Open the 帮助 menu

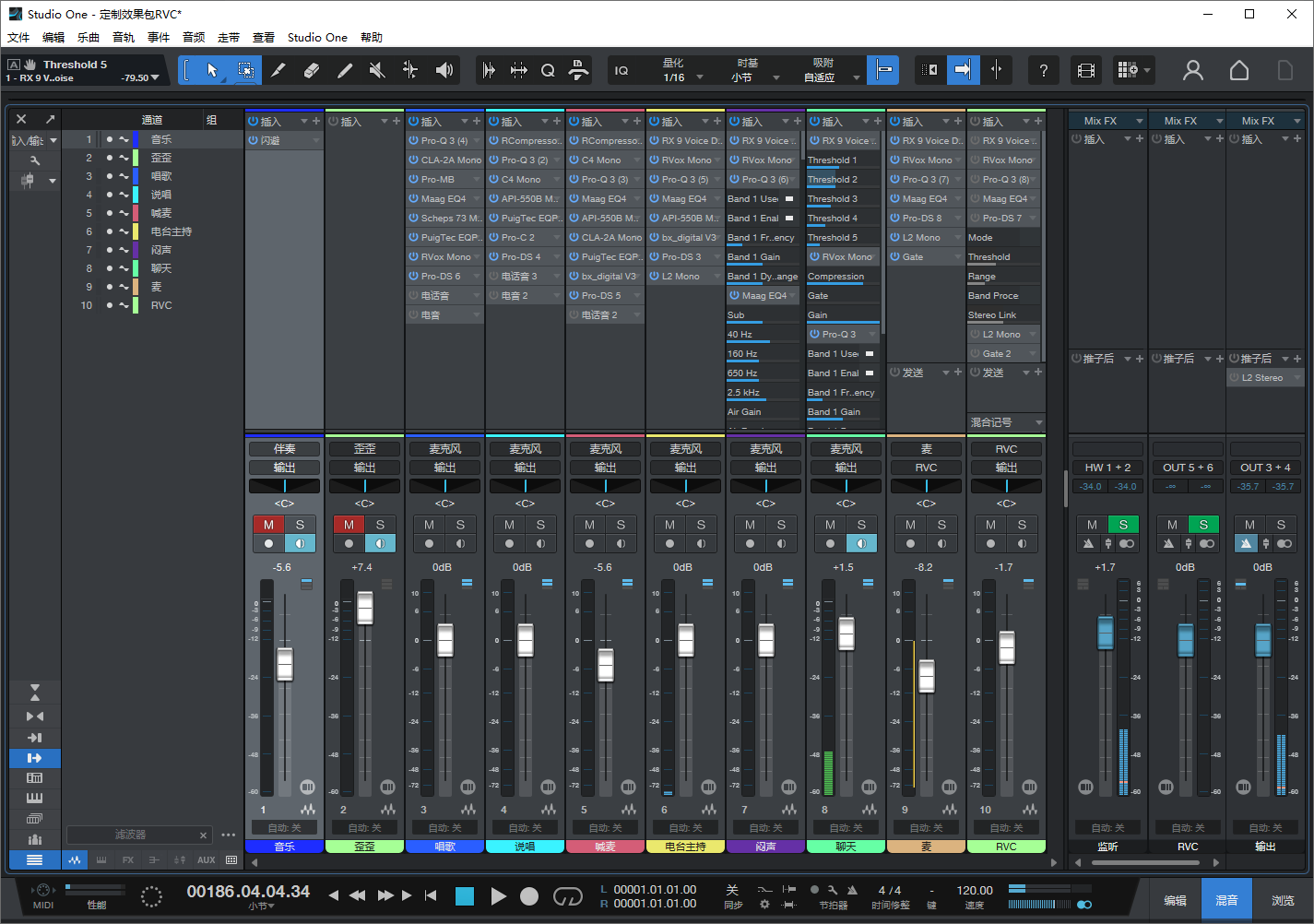pos(372,38)
